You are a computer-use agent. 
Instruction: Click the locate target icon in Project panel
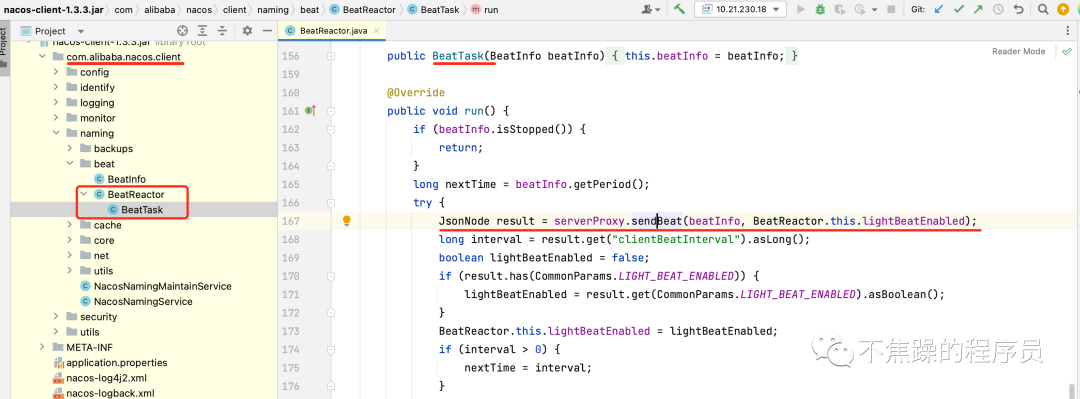(182, 31)
